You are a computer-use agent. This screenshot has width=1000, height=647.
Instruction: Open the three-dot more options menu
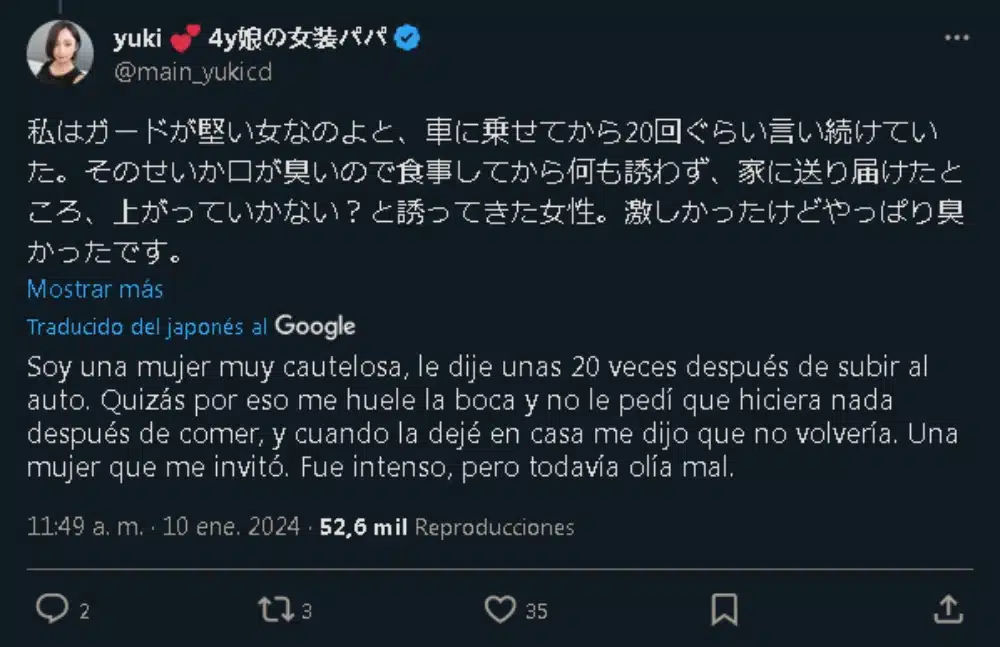click(957, 38)
